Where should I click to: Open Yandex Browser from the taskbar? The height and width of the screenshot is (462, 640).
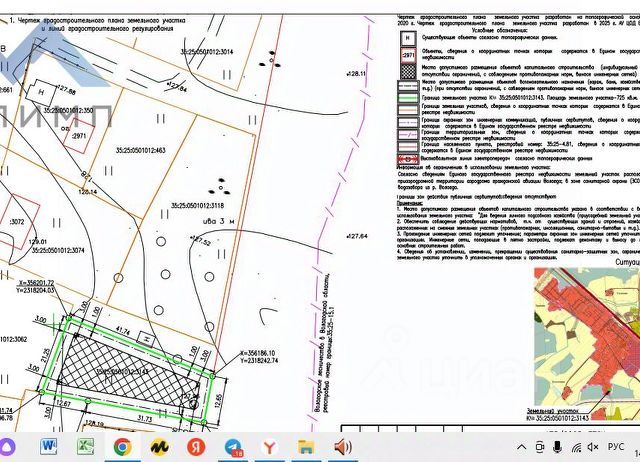(x=269, y=447)
